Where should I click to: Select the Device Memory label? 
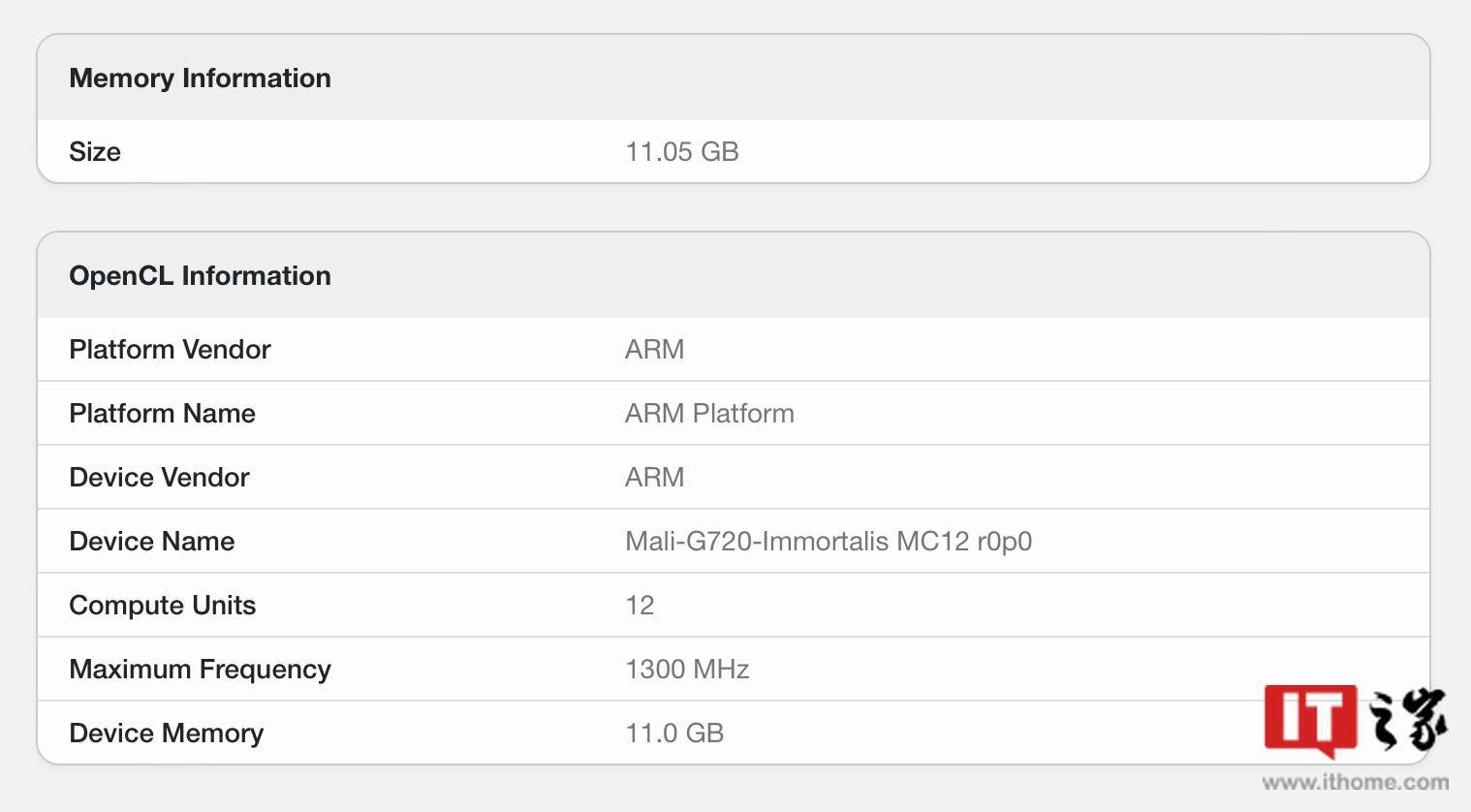coord(166,734)
